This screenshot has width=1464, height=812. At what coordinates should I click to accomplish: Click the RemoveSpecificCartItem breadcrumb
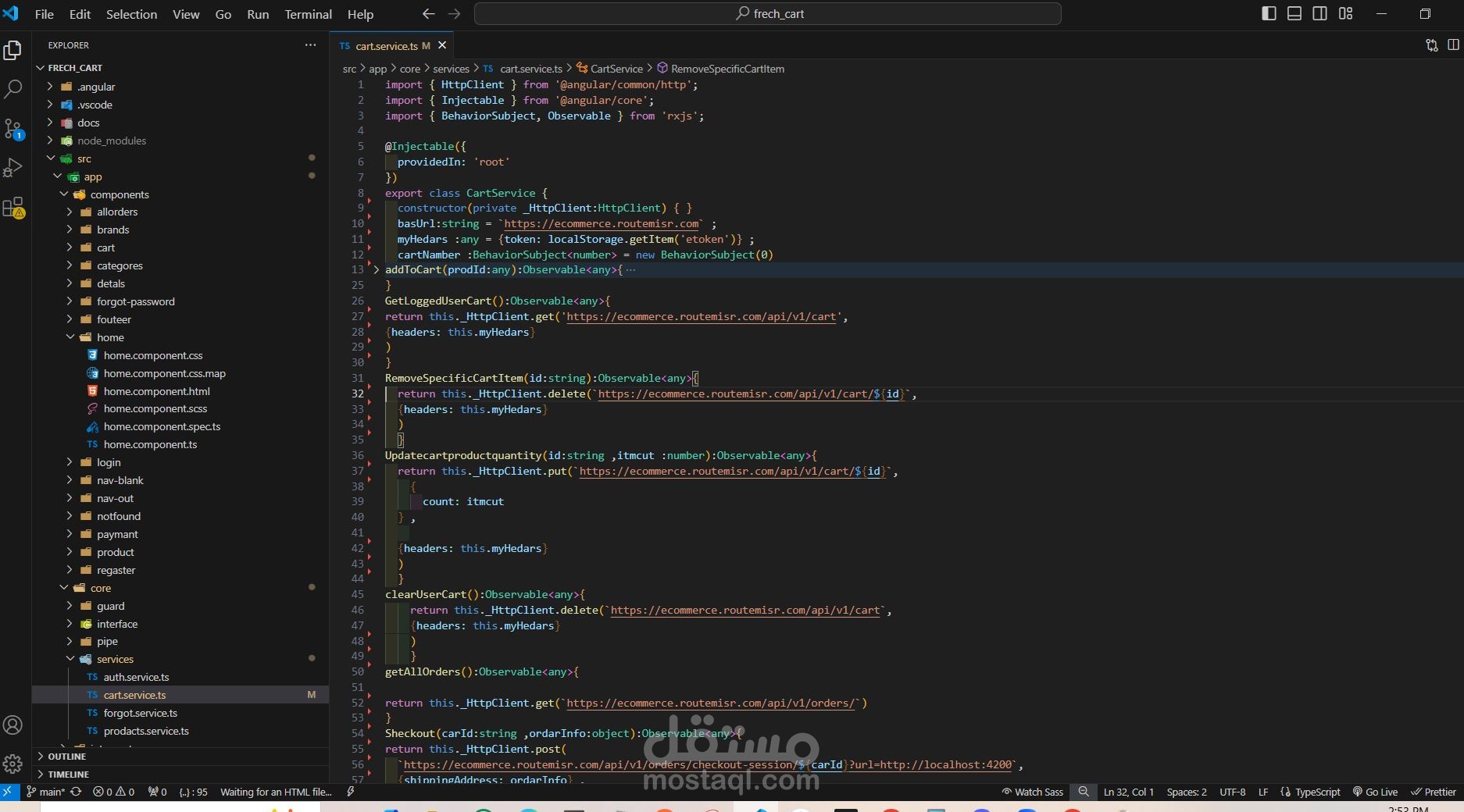pos(720,69)
